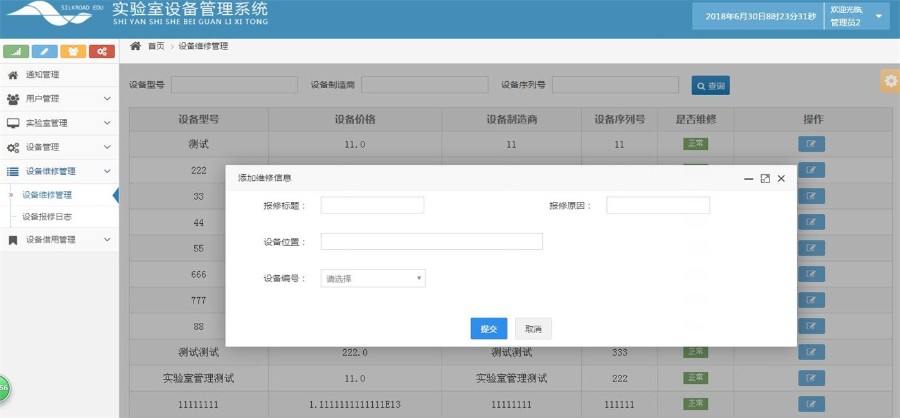Click the 取消 button
The height and width of the screenshot is (418, 900).
pyautogui.click(x=533, y=329)
